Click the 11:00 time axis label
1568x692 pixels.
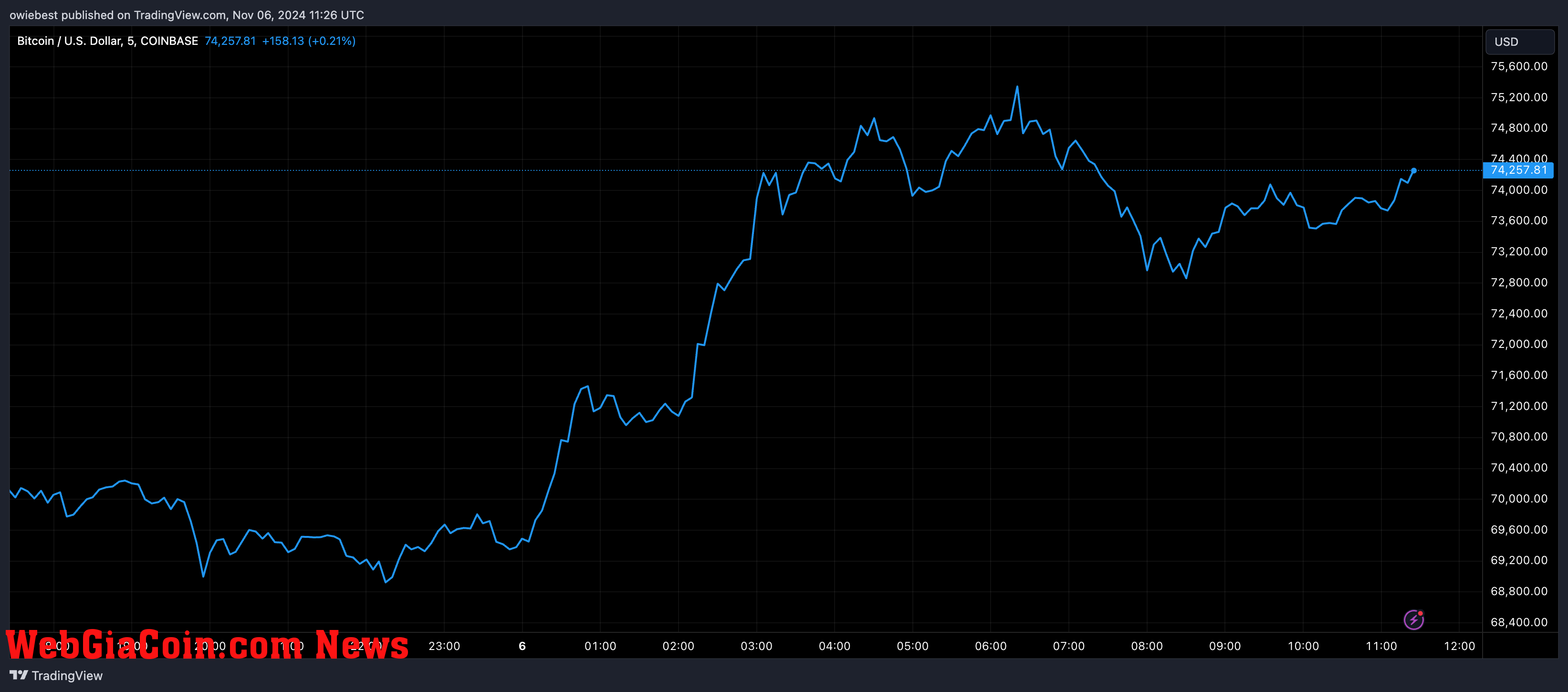[x=1381, y=646]
